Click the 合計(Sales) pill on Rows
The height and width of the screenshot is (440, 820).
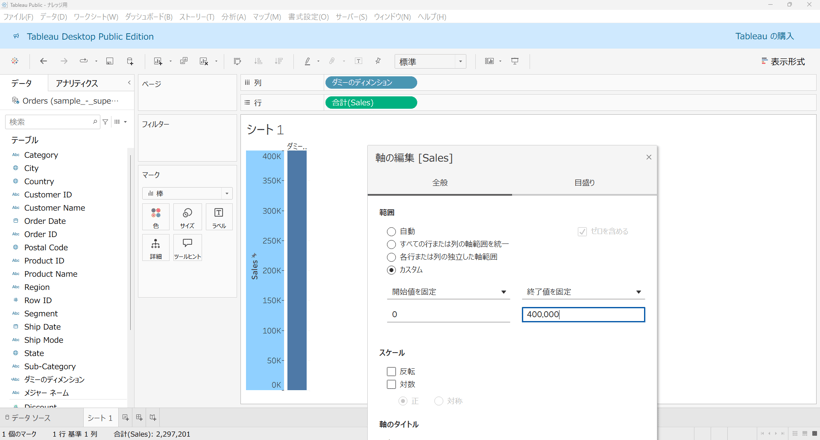[371, 103]
